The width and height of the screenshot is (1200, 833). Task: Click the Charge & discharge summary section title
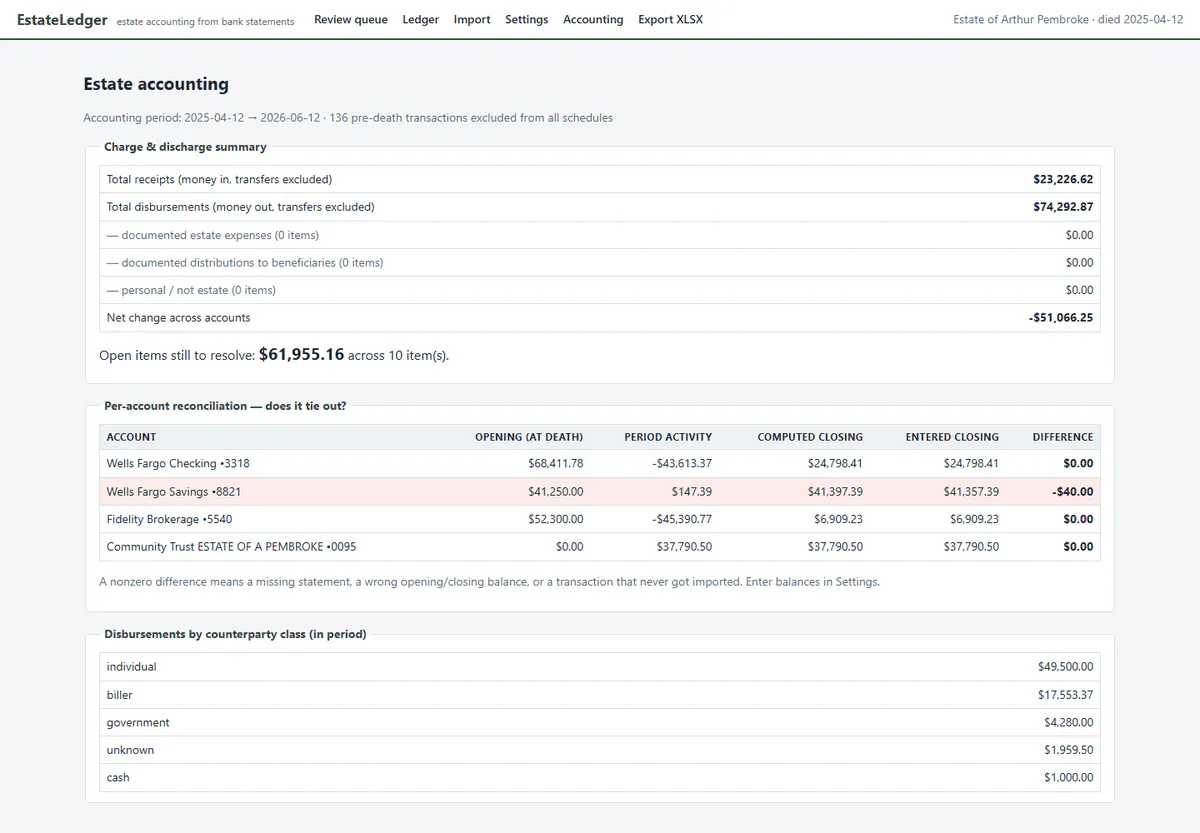[x=185, y=147]
